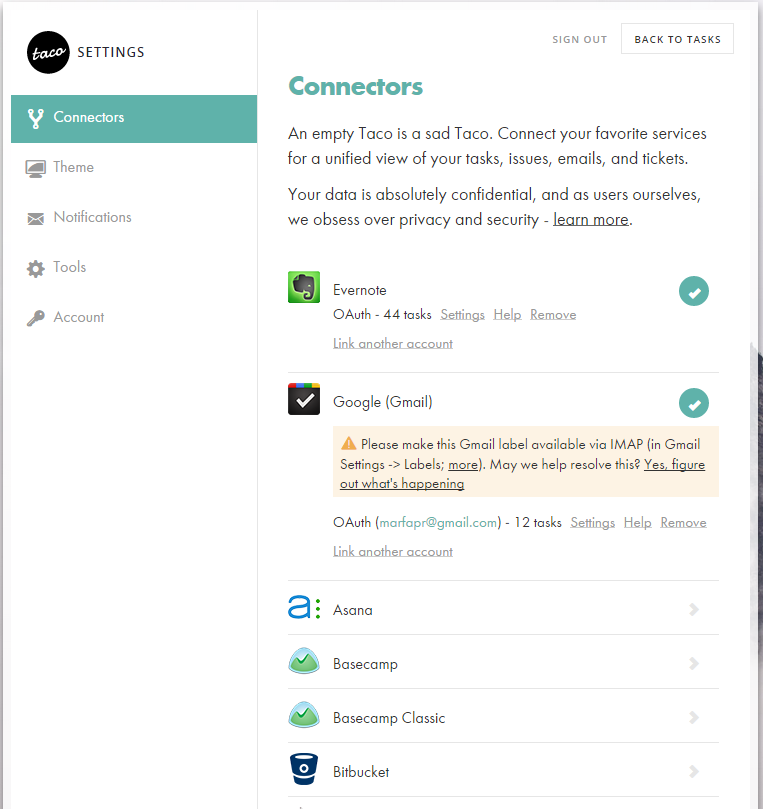Toggle the Evernote connected checkmark
This screenshot has height=809, width=763.
[x=693, y=291]
